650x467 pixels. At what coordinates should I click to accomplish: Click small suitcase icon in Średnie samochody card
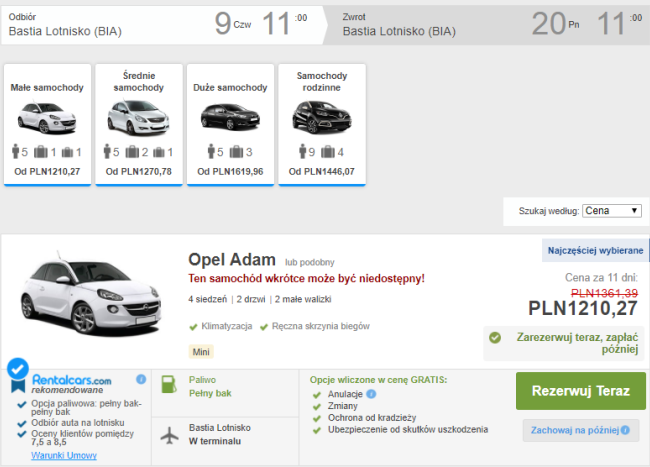pos(159,152)
